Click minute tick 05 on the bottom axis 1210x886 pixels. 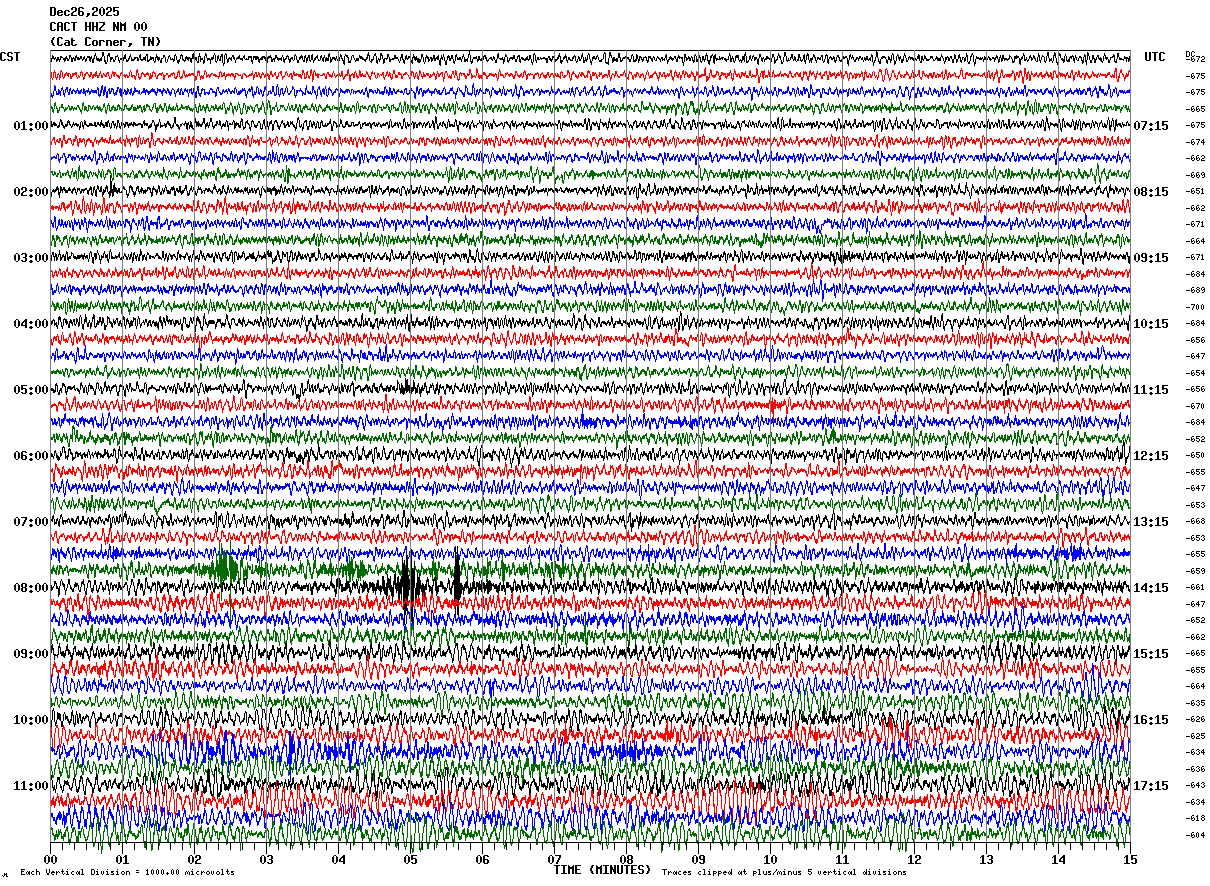tap(410, 859)
